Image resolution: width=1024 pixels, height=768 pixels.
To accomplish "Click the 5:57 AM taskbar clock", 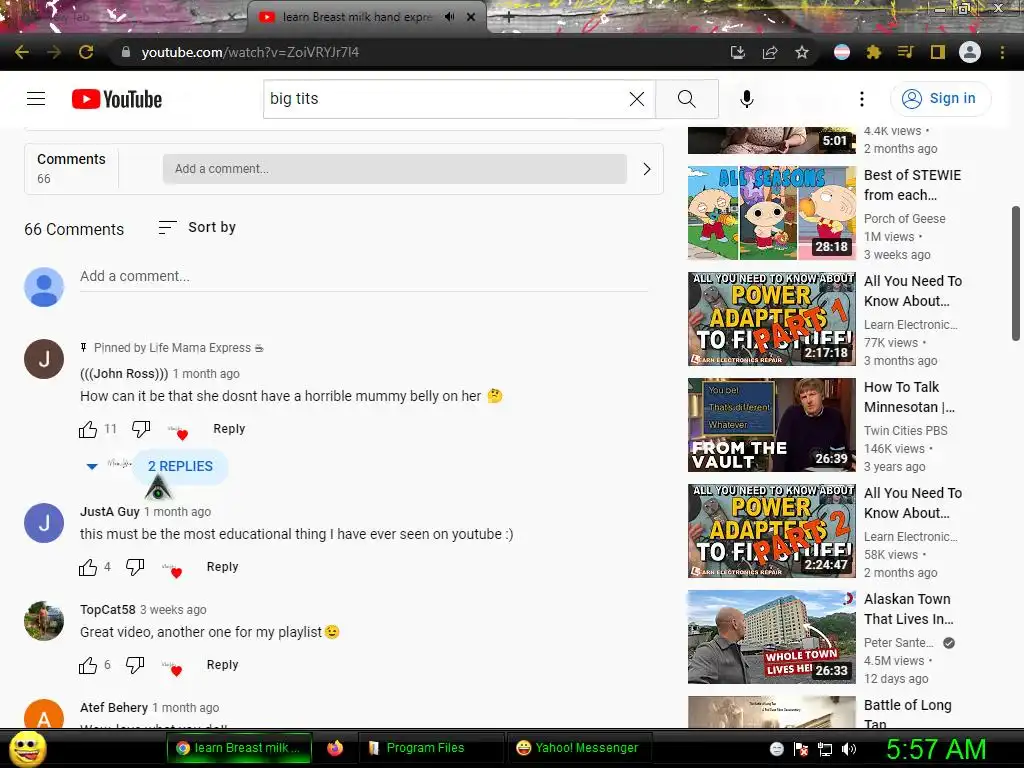I will click(x=936, y=749).
